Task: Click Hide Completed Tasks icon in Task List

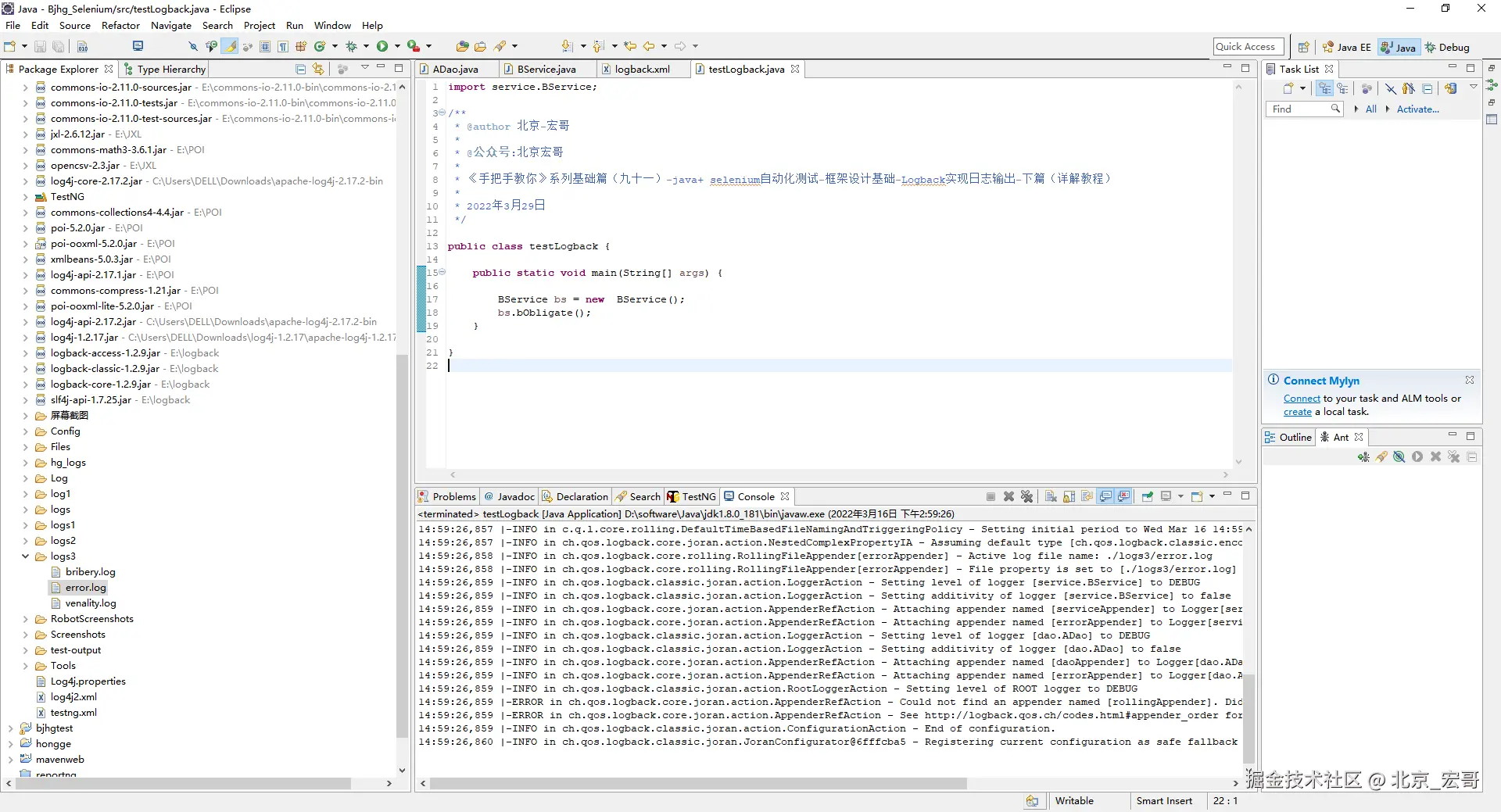Action: click(x=1391, y=89)
